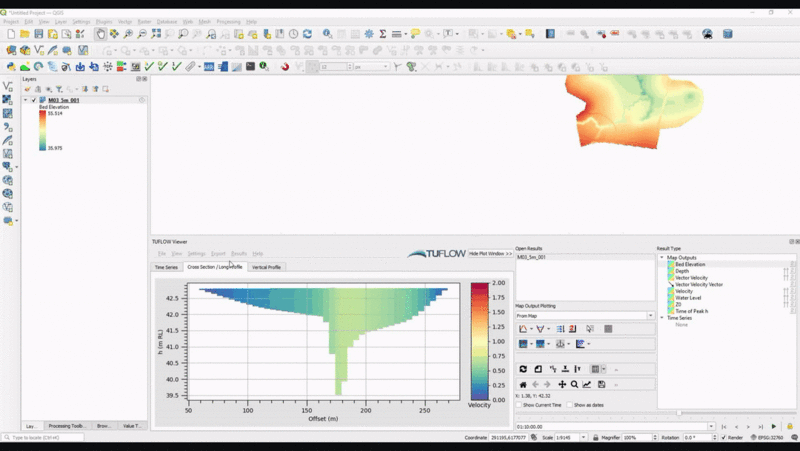800x451 pixels.
Task: Click the save plot figure disk icon
Action: point(601,384)
